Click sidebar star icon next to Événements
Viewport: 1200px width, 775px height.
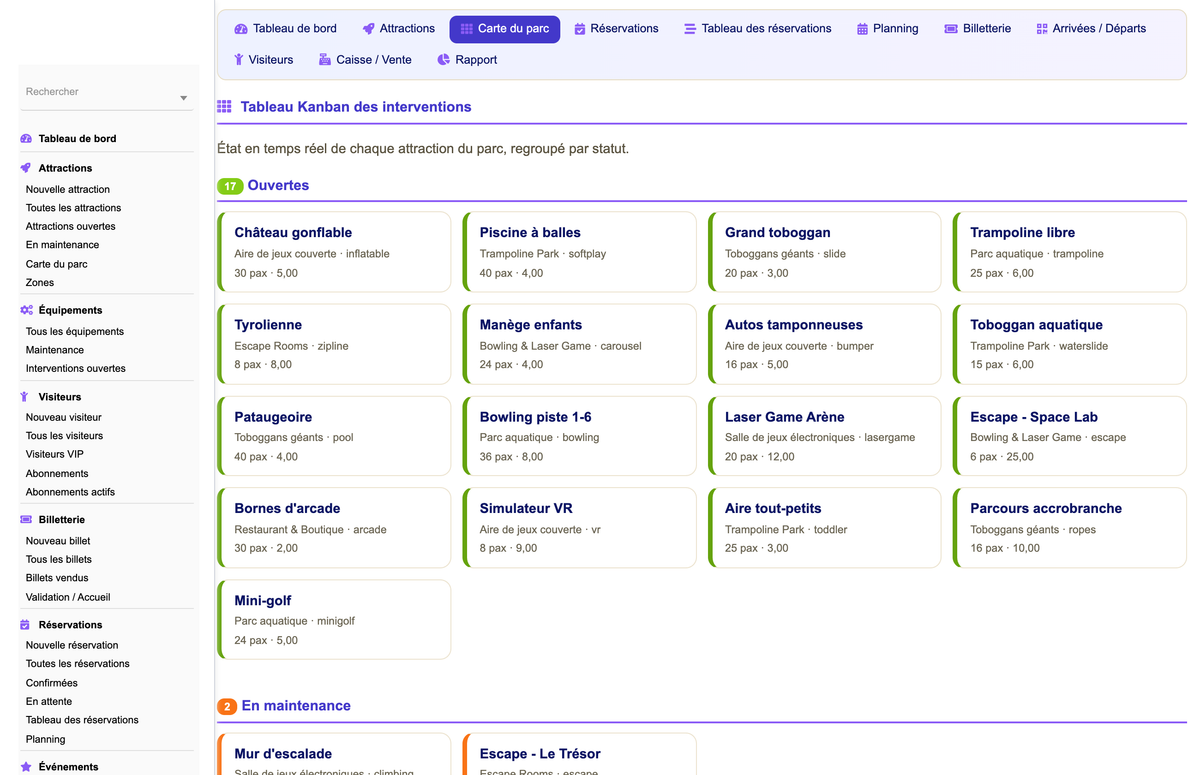26,767
